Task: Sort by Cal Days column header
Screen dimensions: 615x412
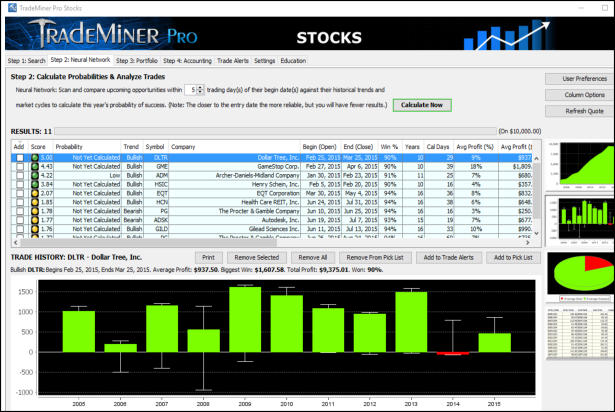Action: (438, 147)
